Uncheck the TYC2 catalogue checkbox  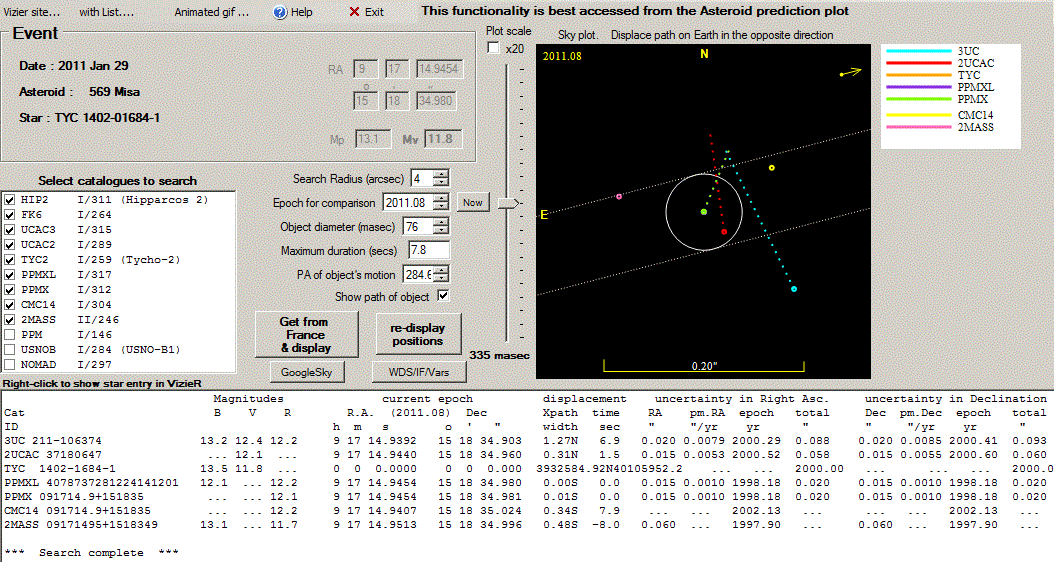9,259
